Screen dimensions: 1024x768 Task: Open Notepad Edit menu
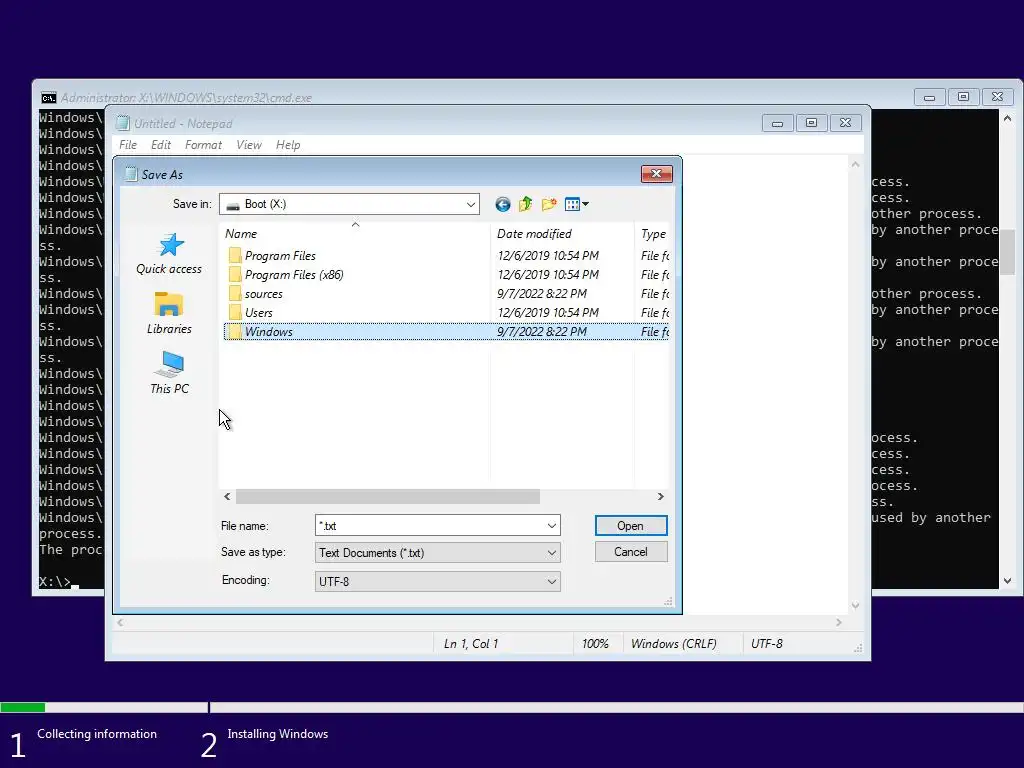[x=161, y=145]
